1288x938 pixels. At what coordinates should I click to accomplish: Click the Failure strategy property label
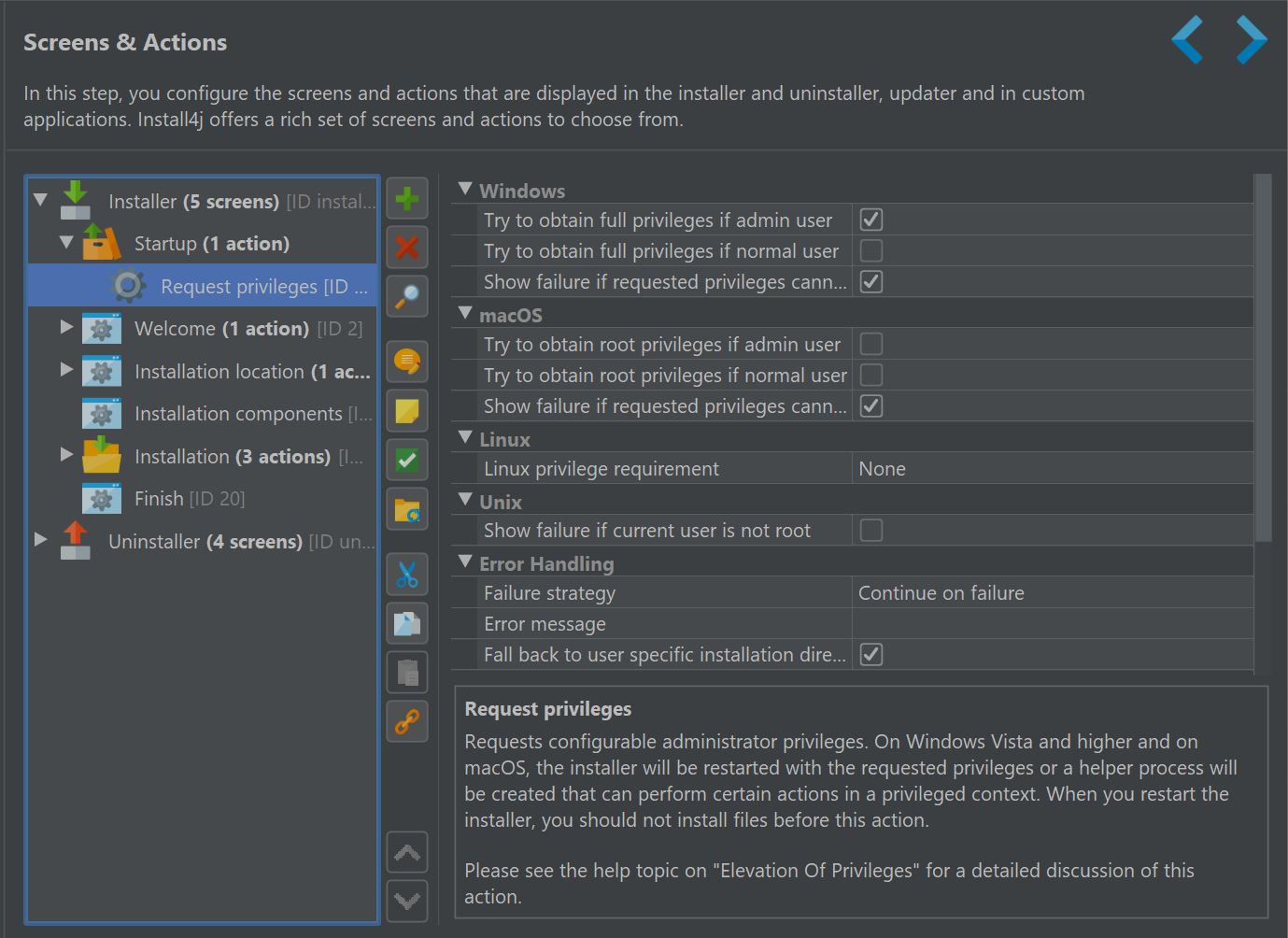coord(549,593)
